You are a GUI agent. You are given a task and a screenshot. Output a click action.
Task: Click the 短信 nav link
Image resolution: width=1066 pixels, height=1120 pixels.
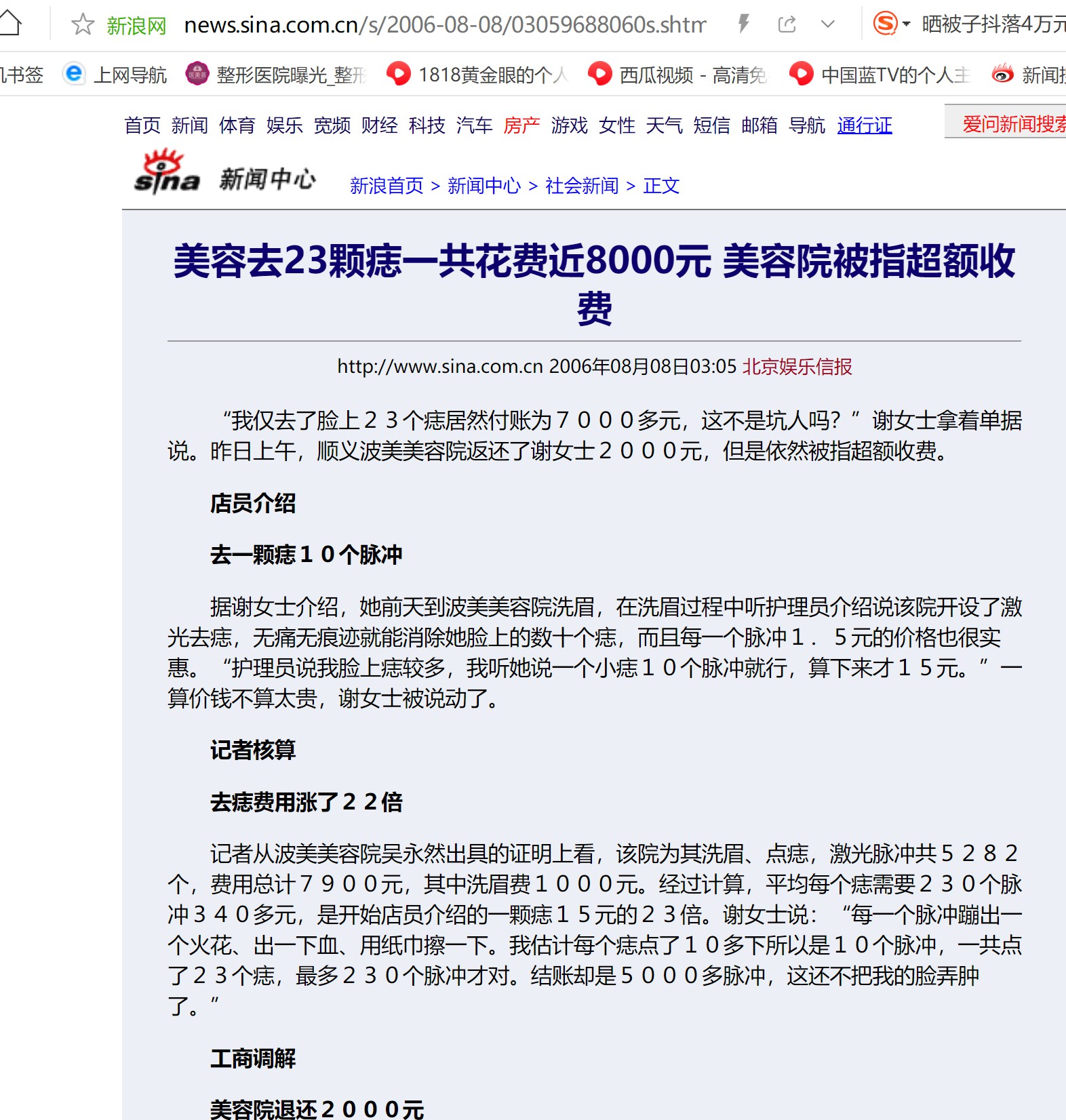pos(712,125)
